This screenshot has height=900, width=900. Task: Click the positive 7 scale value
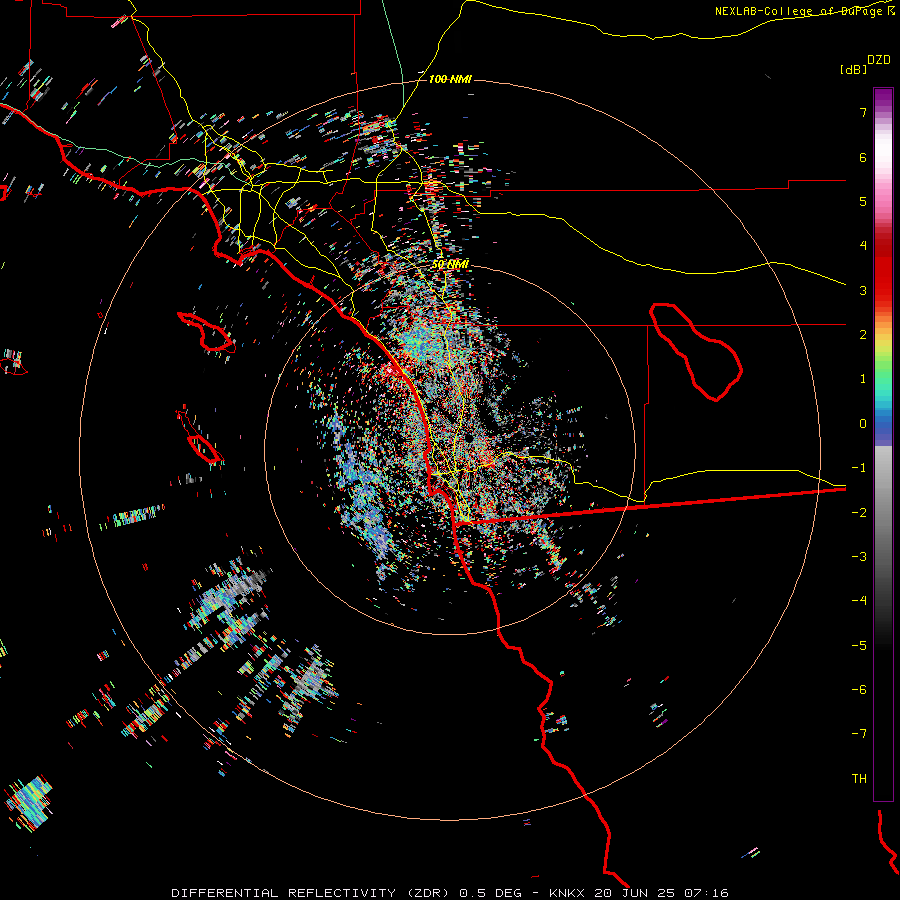(x=863, y=112)
